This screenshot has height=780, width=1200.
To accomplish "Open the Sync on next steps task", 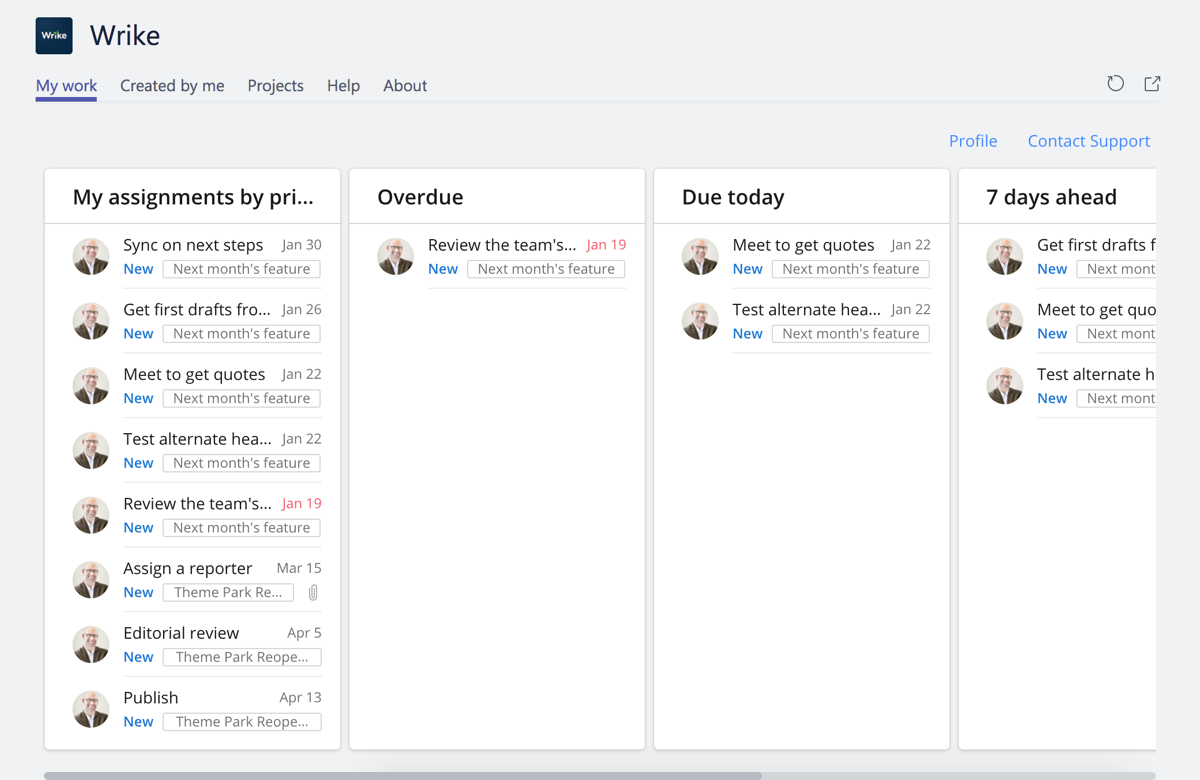I will [193, 245].
